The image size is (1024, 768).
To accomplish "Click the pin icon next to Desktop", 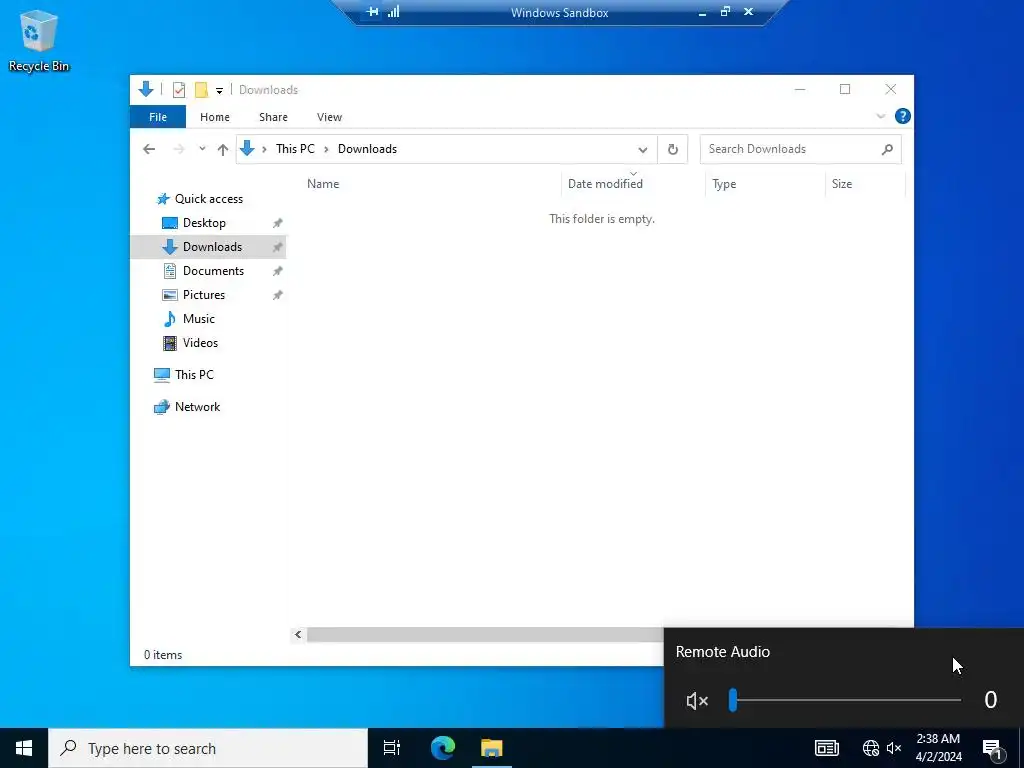I will tap(278, 223).
